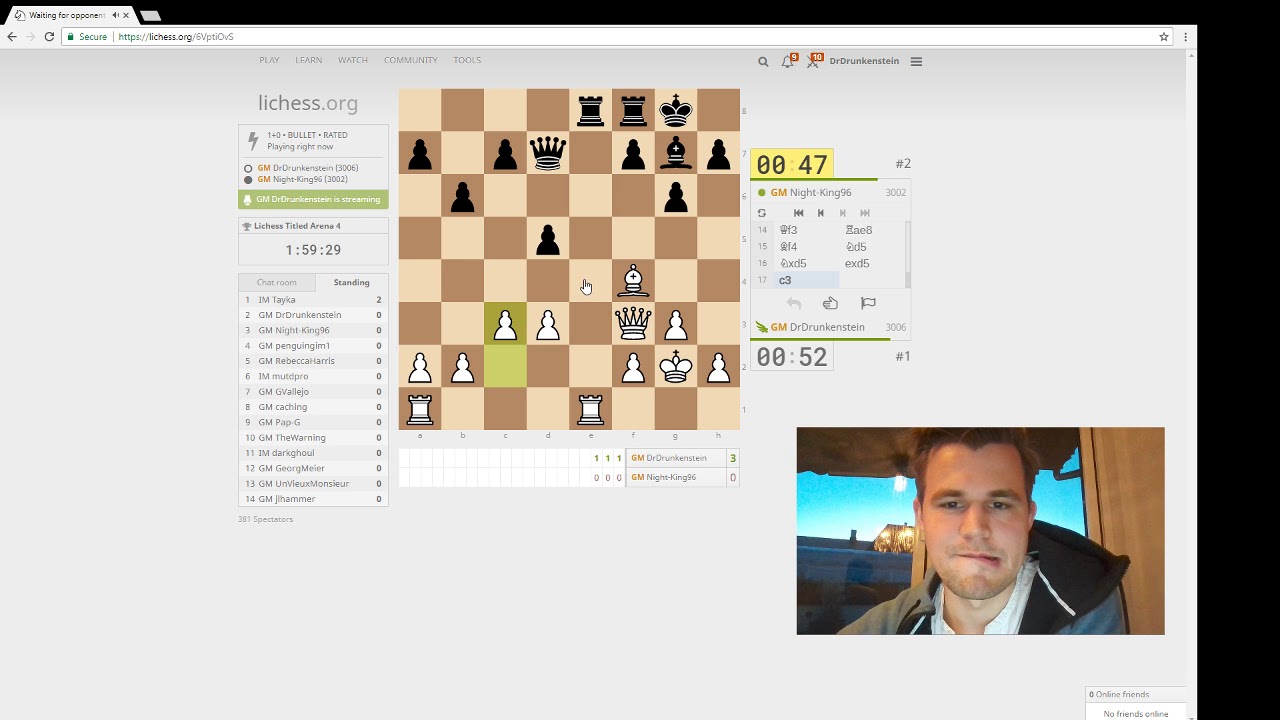
Task: Select move 17 c3 in move list
Action: [x=806, y=281]
